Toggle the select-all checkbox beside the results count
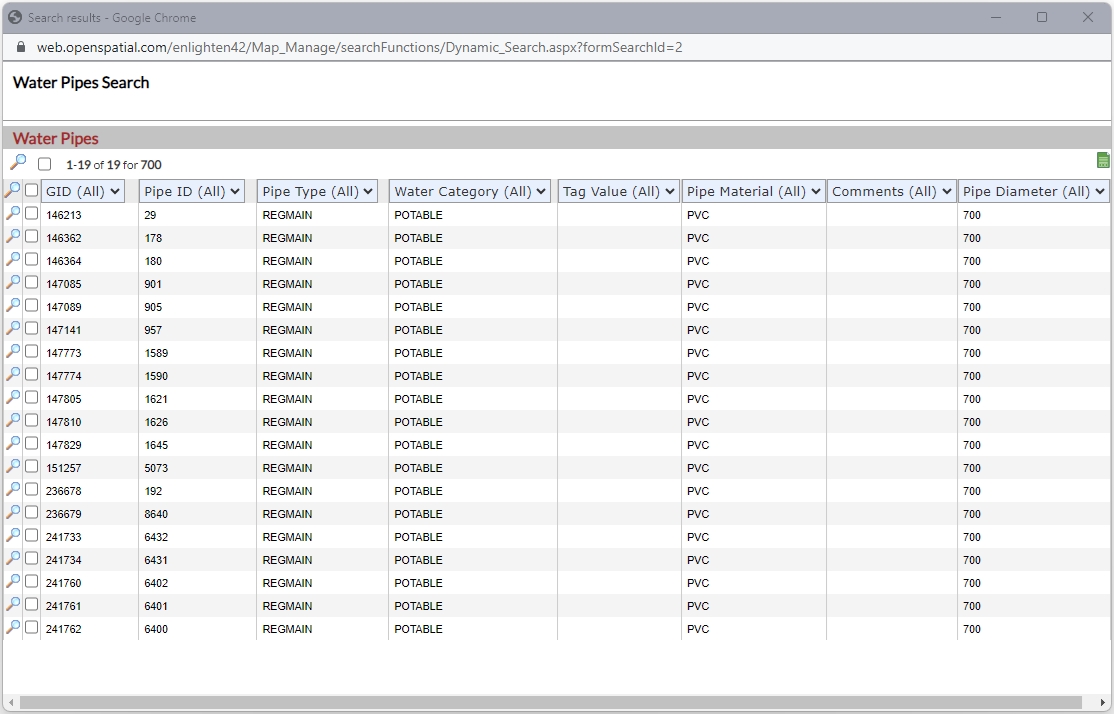 pyautogui.click(x=44, y=164)
